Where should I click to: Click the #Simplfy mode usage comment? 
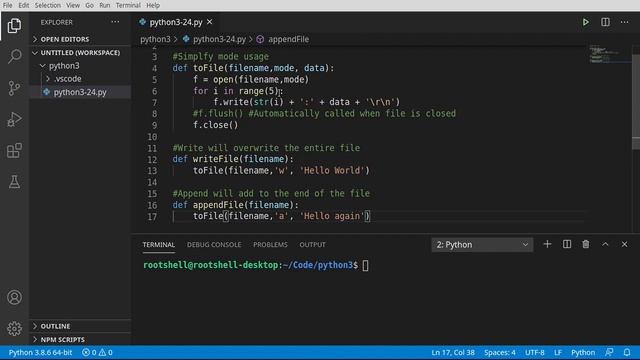point(220,57)
